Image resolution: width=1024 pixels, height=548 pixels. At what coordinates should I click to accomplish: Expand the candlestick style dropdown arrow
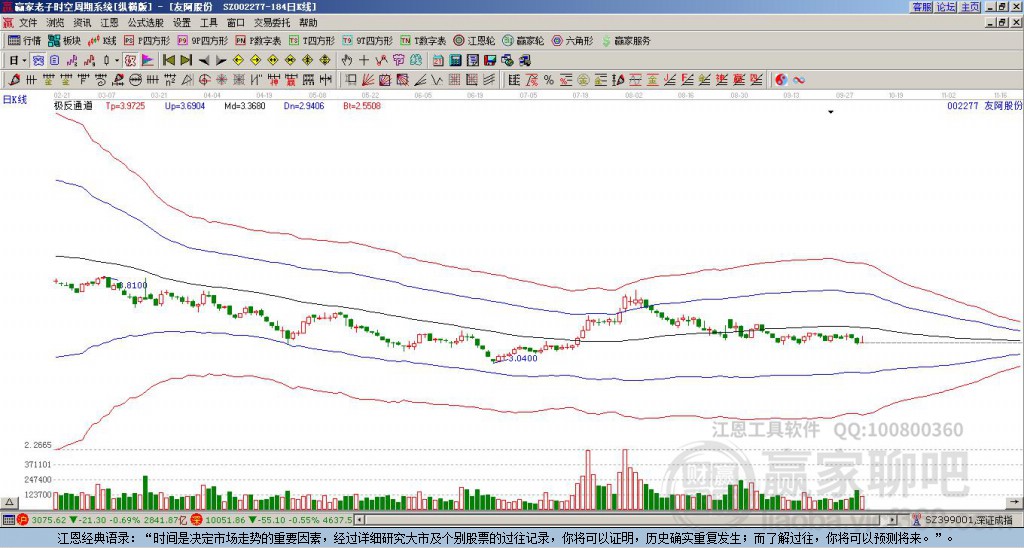[117, 60]
